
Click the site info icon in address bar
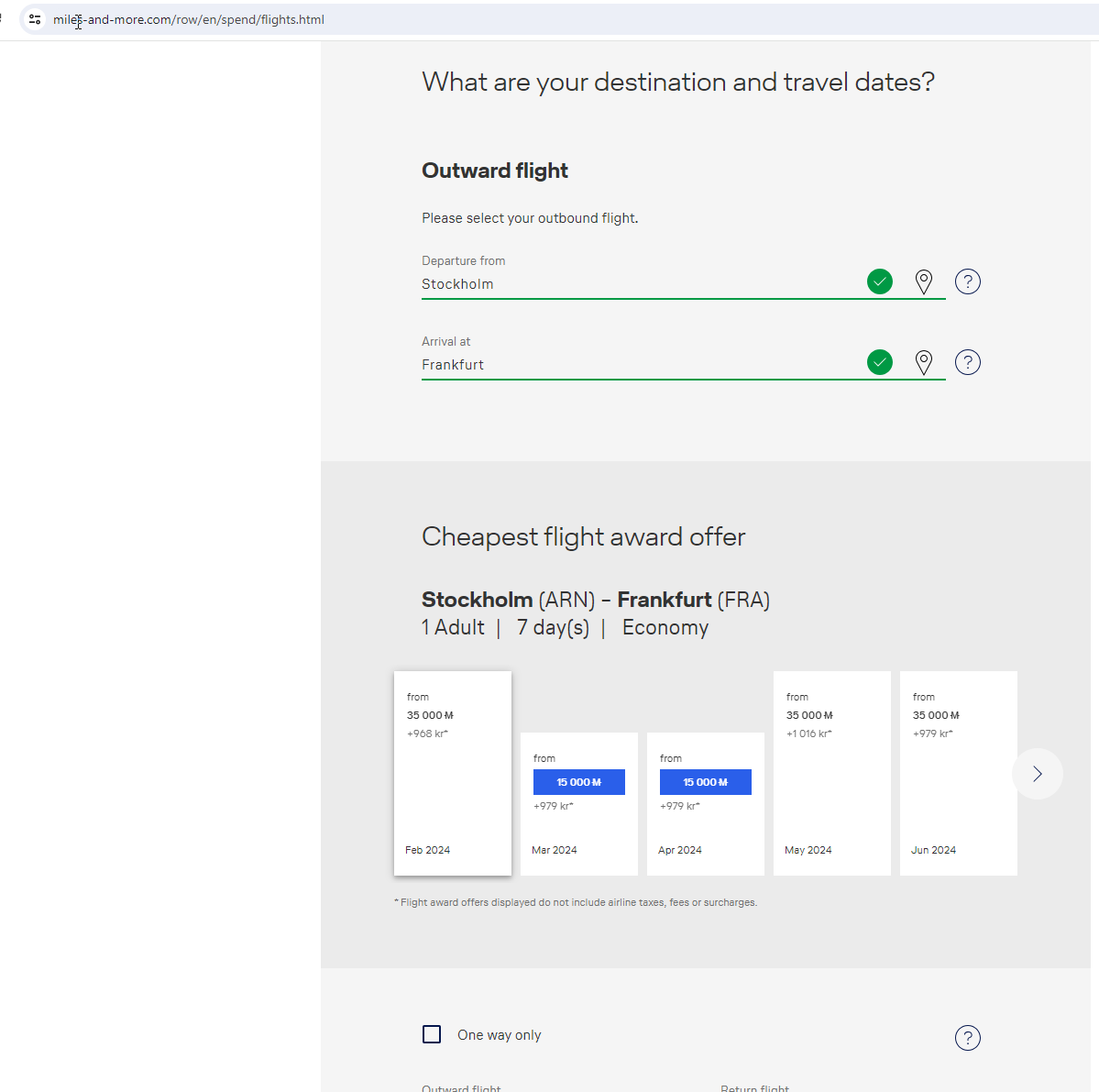(x=35, y=19)
